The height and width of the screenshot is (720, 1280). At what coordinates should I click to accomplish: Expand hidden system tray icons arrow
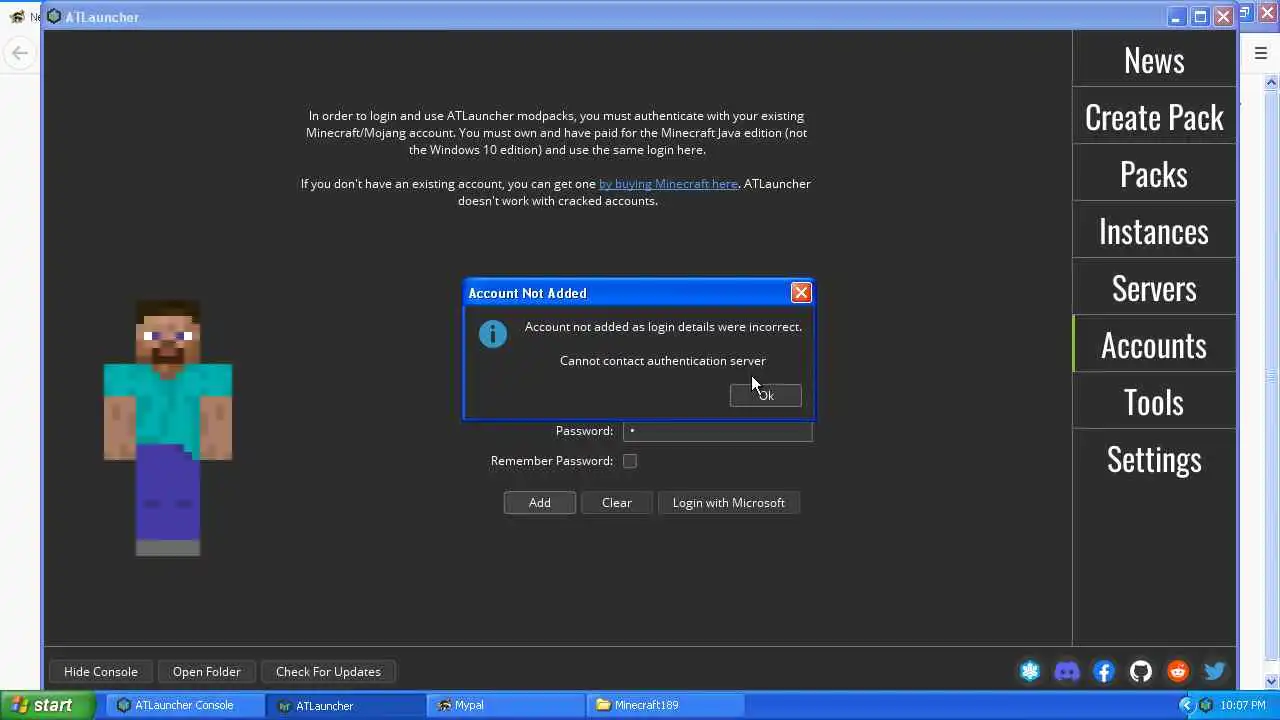click(1186, 705)
